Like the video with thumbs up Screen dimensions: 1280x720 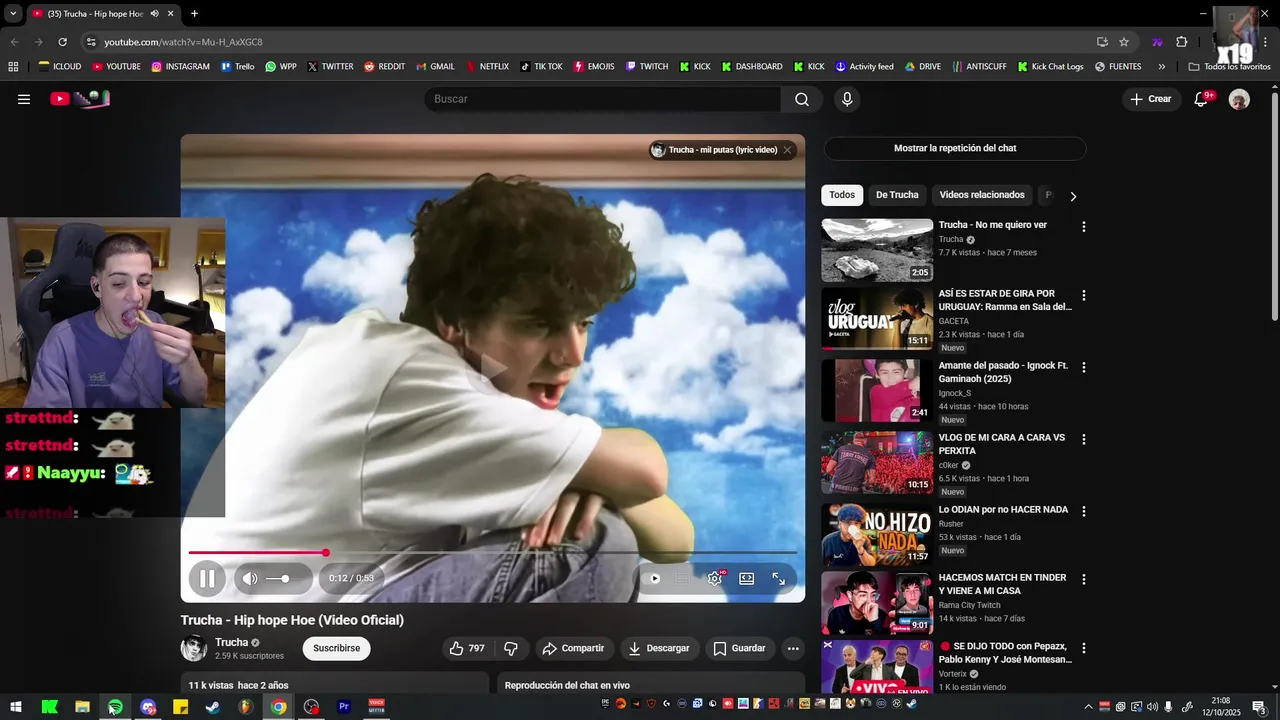coord(467,648)
